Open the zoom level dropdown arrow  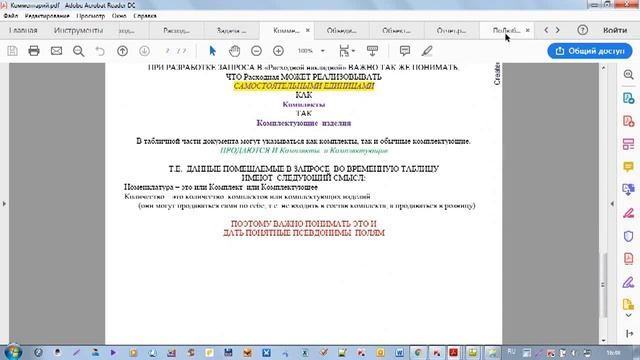(322, 51)
